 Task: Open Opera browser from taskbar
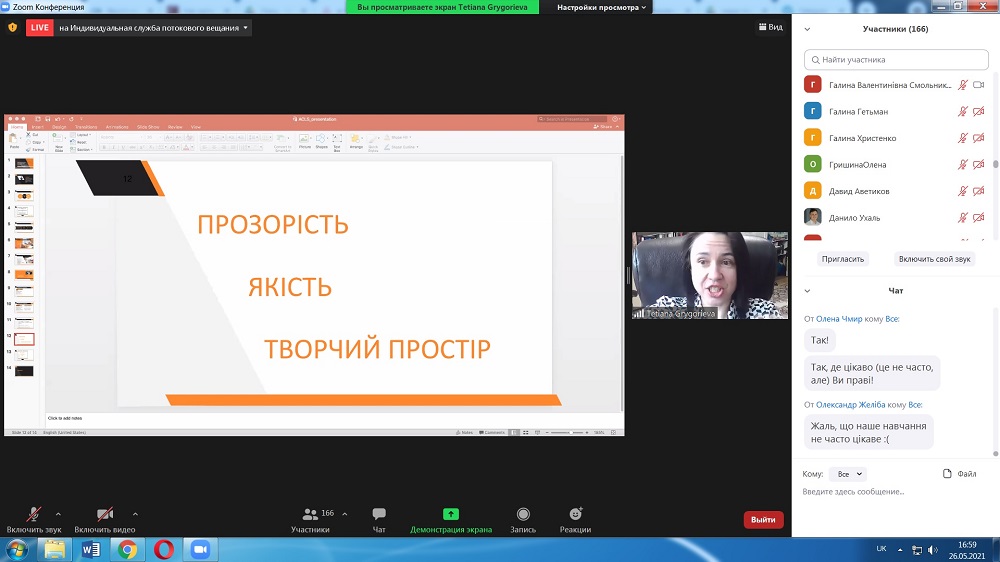(x=164, y=549)
